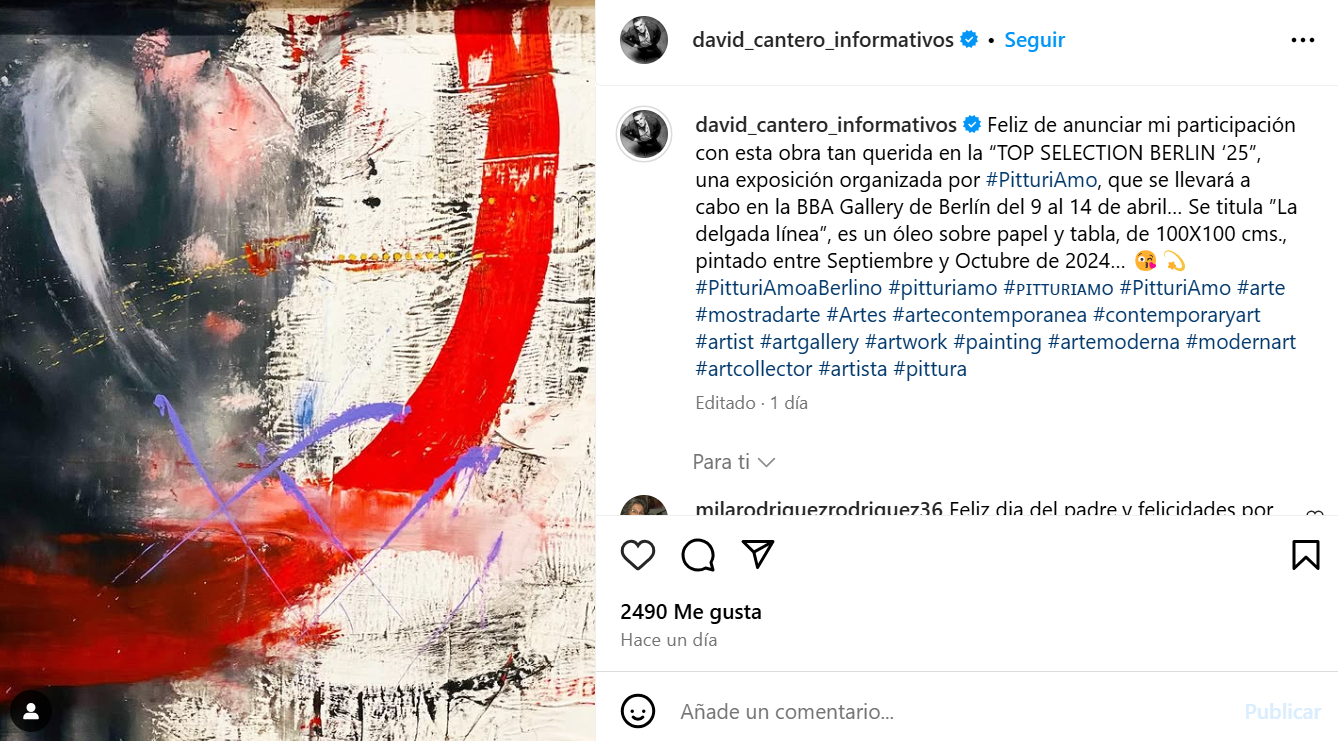Like milarodriguezrodriguez36's comment with the small heart
The height and width of the screenshot is (741, 1338).
[1314, 515]
